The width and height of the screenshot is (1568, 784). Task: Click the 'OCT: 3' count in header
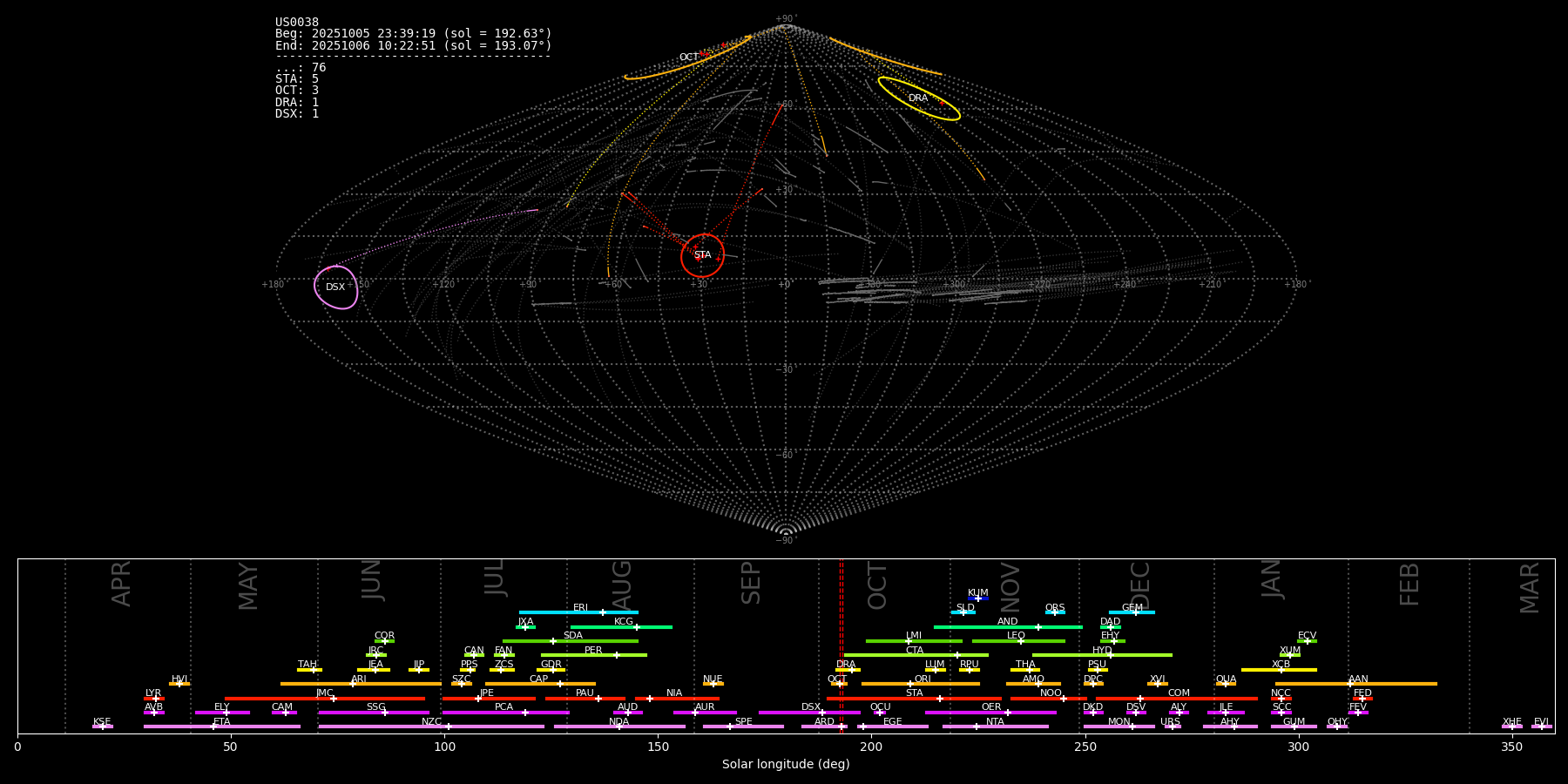click(297, 91)
